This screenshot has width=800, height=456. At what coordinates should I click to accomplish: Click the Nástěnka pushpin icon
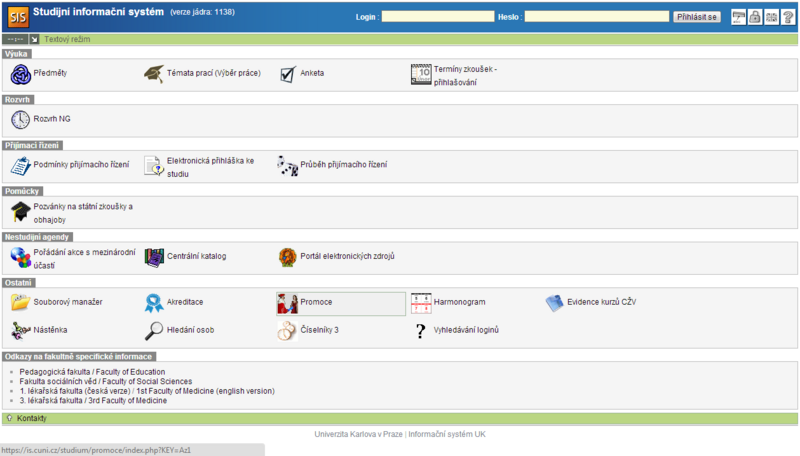(20, 330)
